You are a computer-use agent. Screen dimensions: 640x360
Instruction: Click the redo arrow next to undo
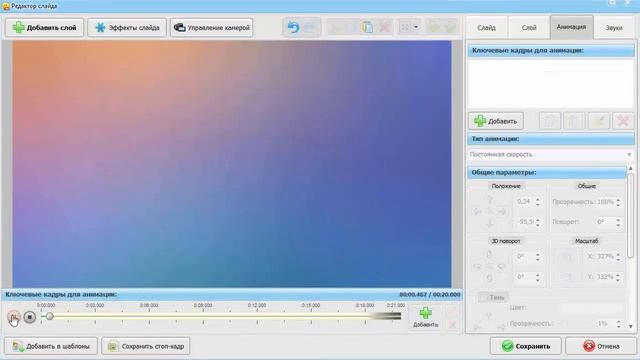click(x=310, y=27)
